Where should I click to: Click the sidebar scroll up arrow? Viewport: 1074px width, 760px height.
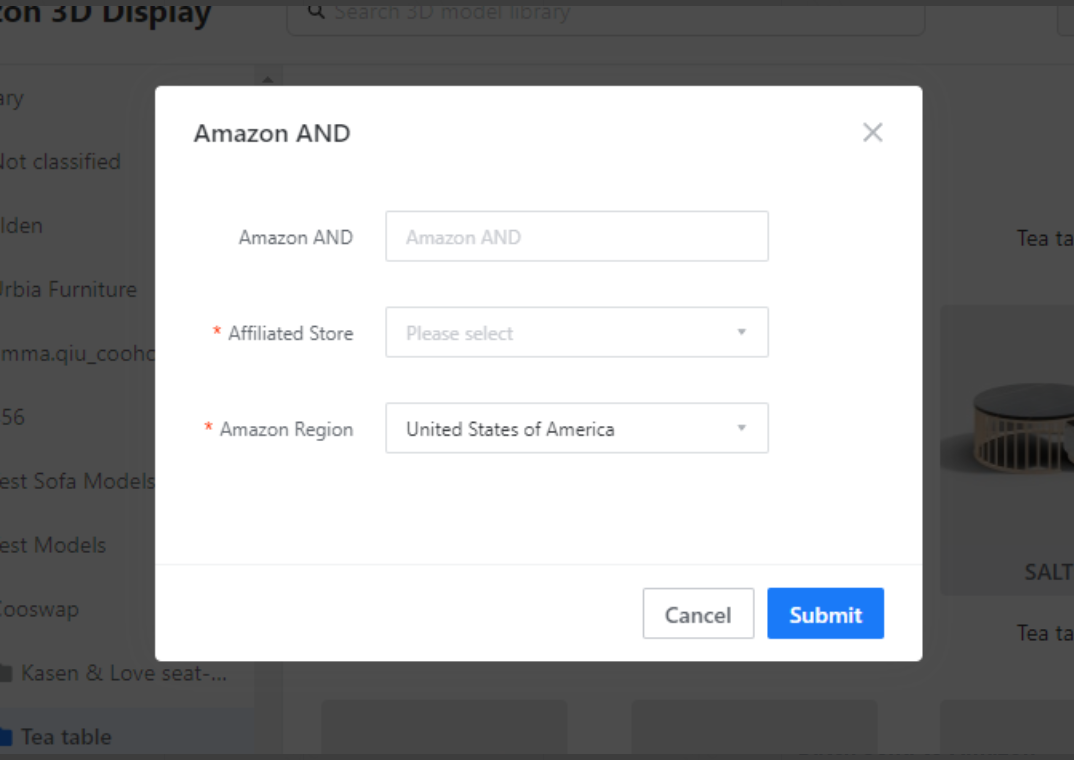(x=267, y=80)
